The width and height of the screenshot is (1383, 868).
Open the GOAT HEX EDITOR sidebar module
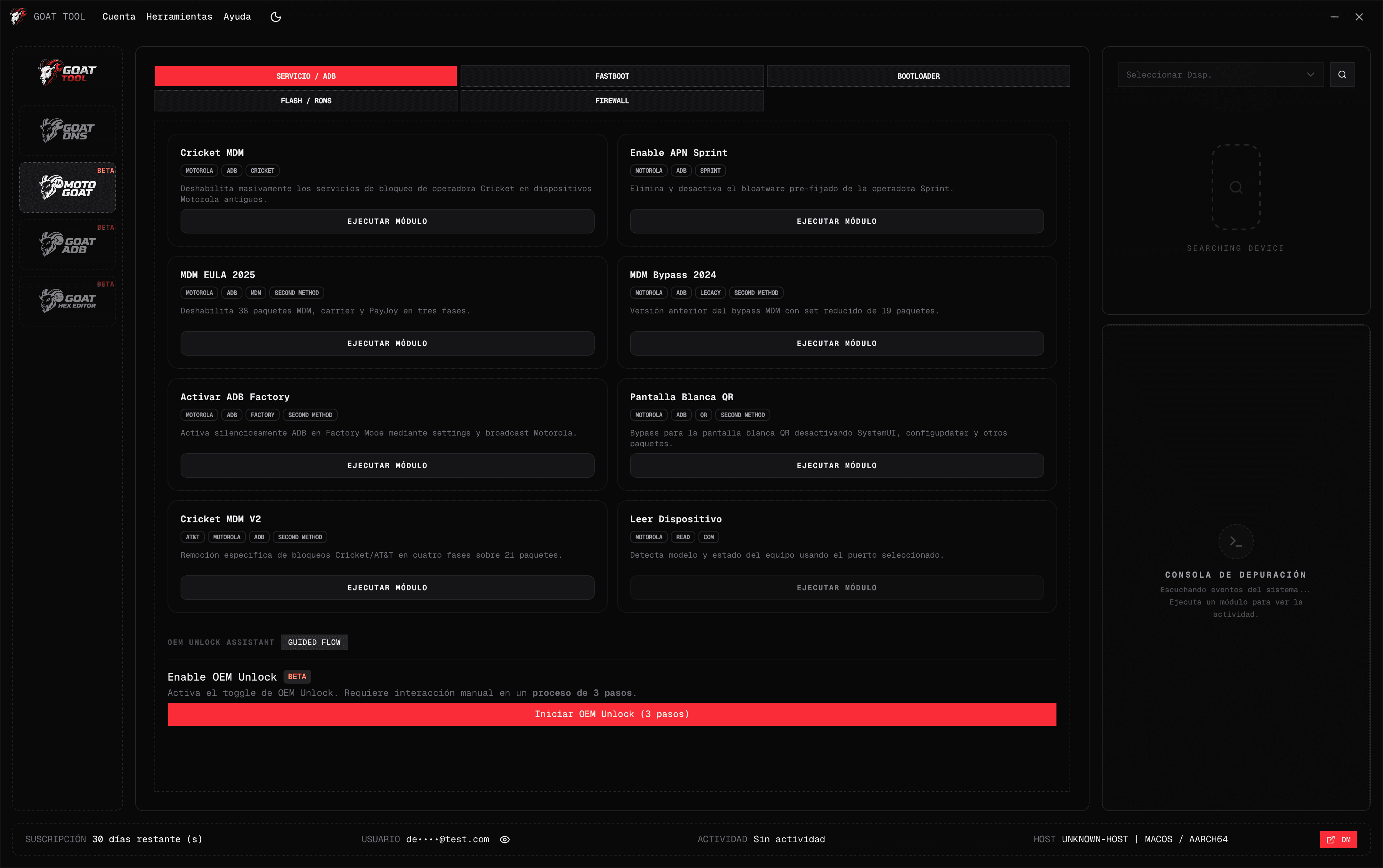coord(67,301)
